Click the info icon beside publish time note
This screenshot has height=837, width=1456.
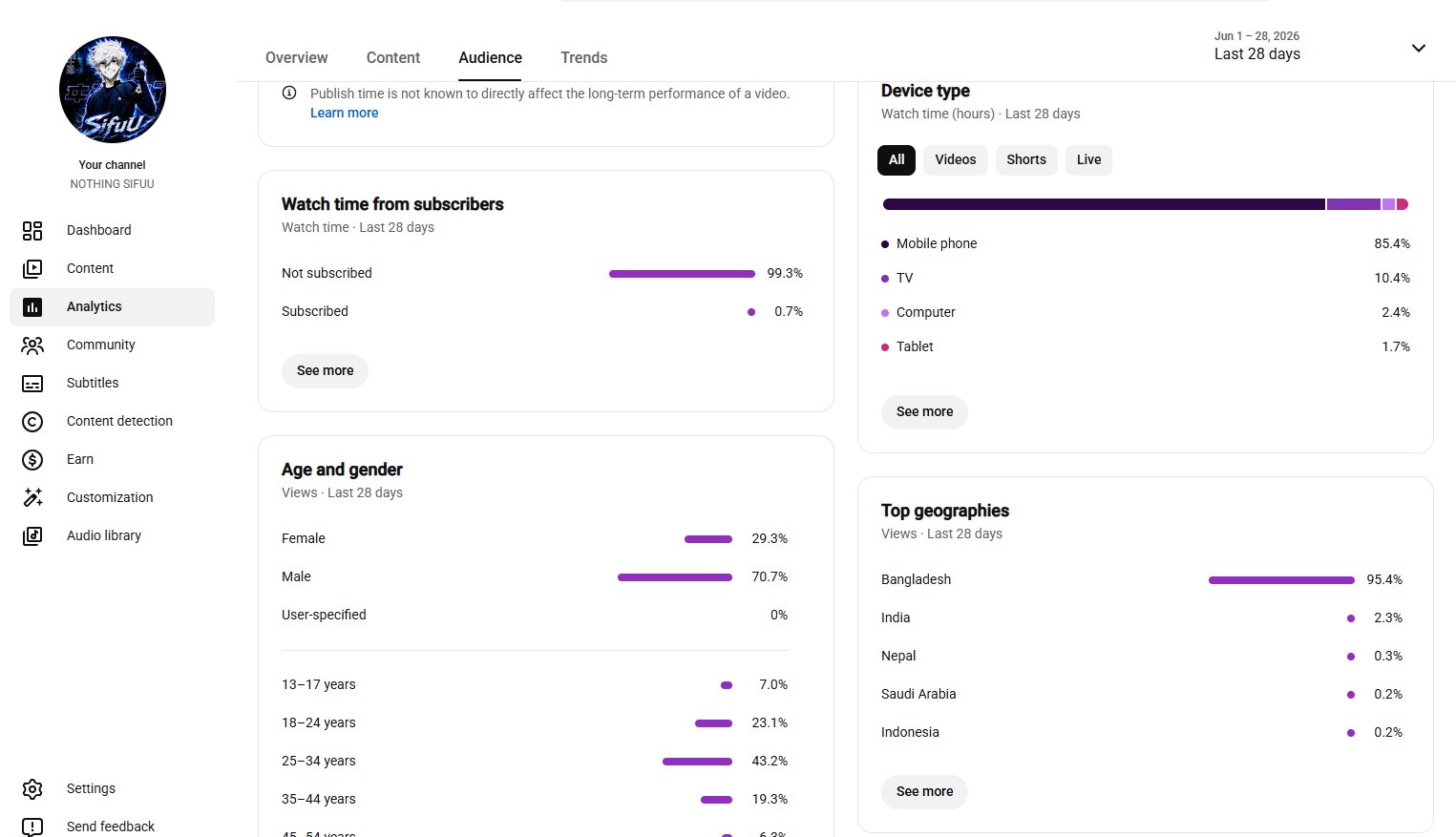coord(289,94)
